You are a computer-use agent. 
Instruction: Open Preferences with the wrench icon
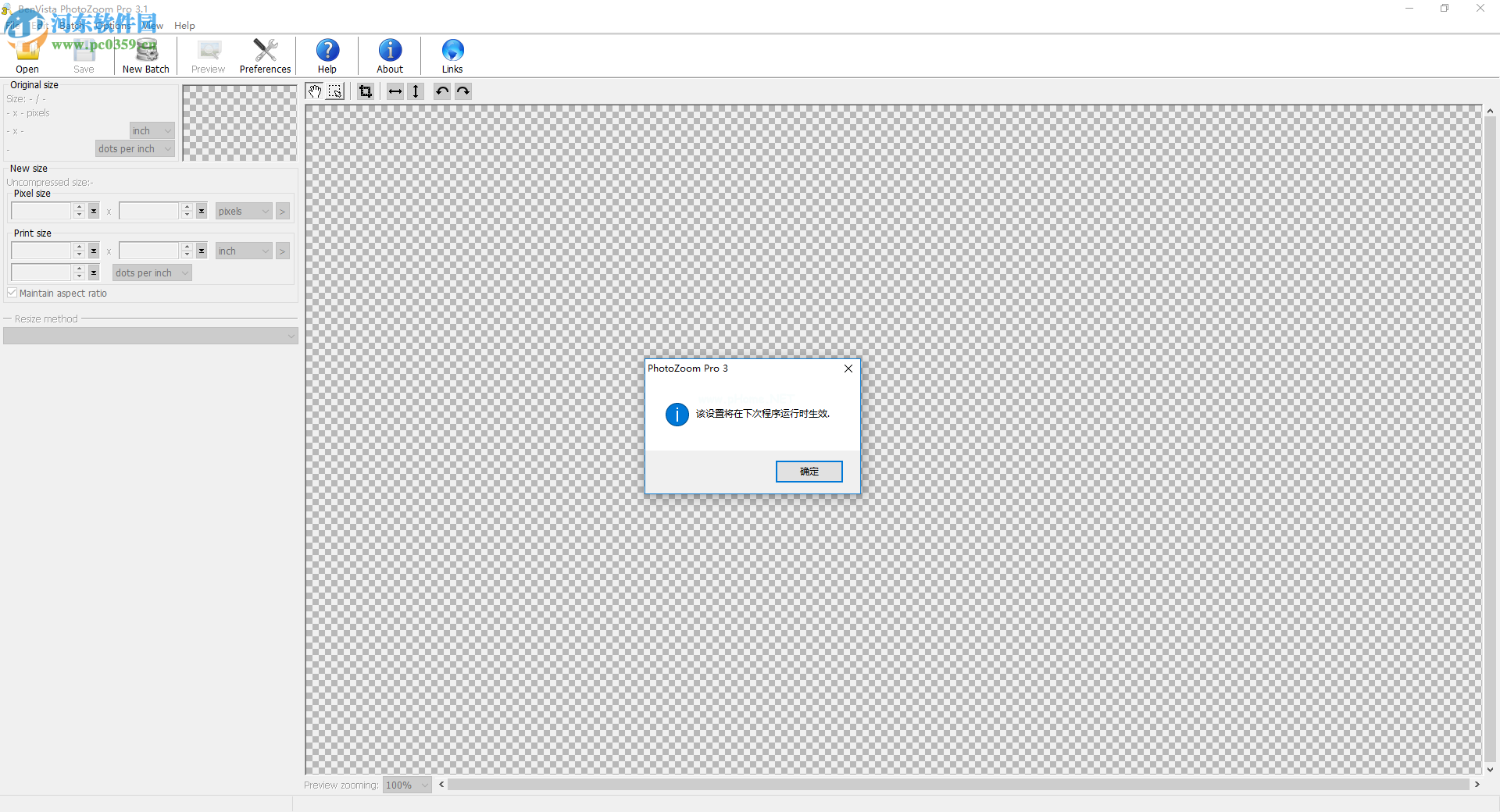coord(265,56)
